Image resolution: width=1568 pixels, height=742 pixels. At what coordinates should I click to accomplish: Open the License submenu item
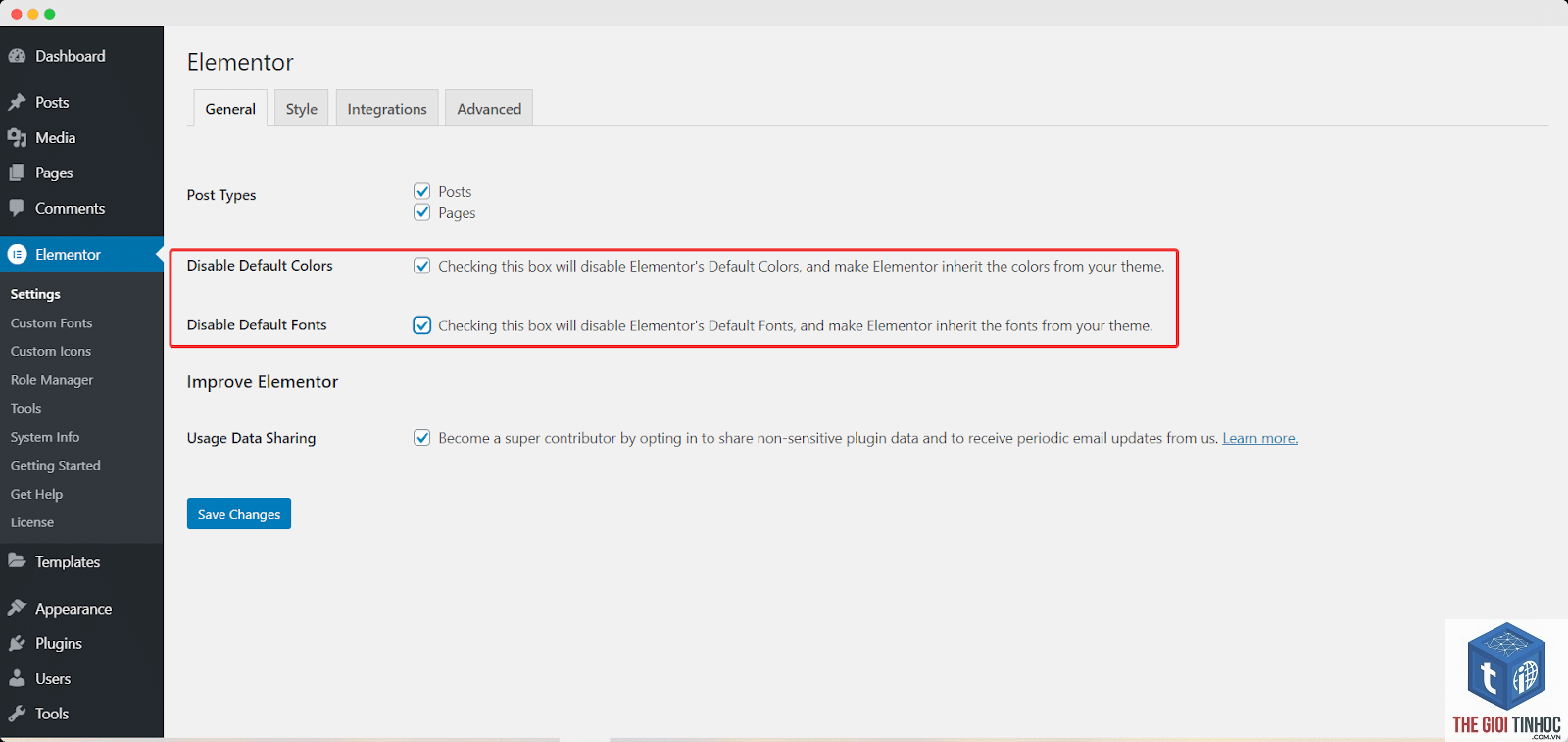pos(32,522)
